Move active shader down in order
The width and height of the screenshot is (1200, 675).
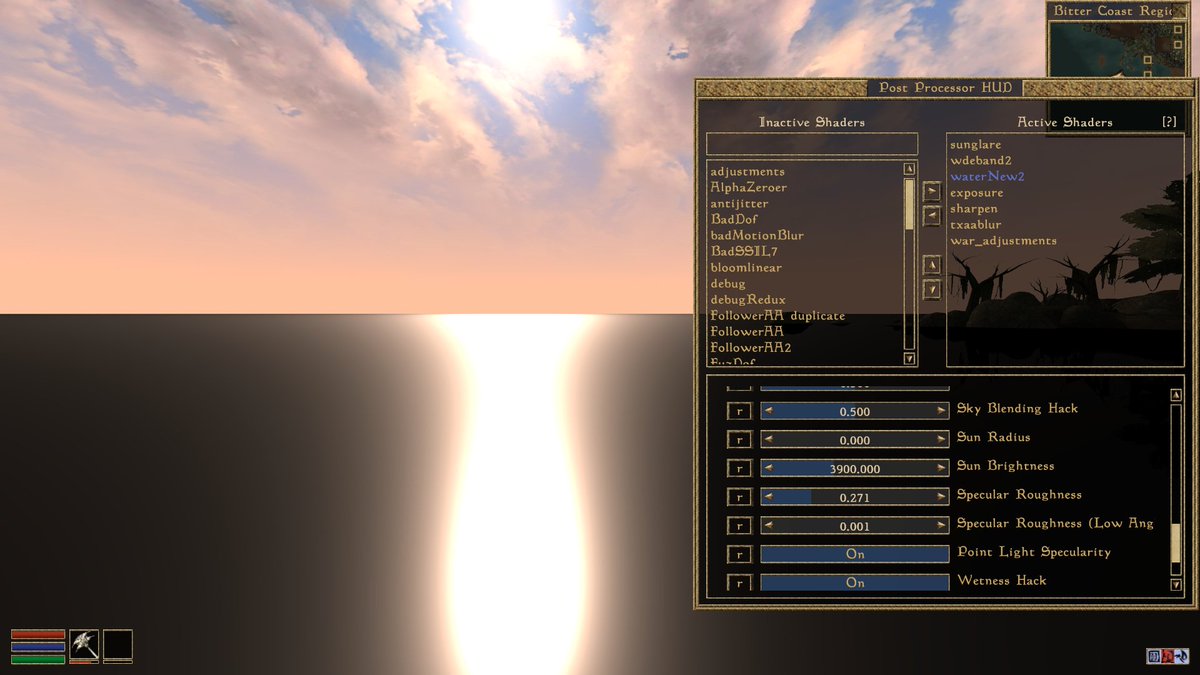click(931, 289)
